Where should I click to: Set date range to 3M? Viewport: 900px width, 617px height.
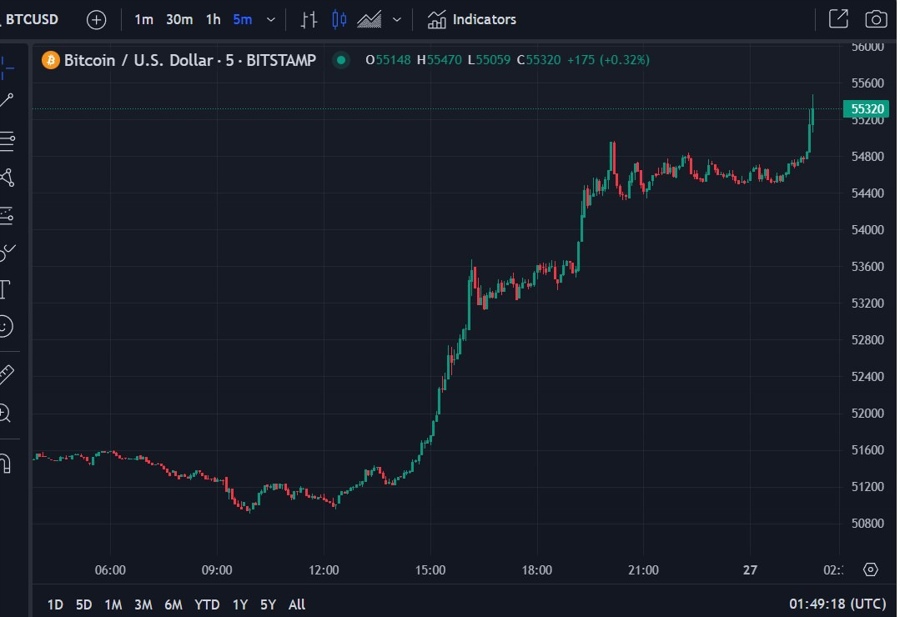143,604
